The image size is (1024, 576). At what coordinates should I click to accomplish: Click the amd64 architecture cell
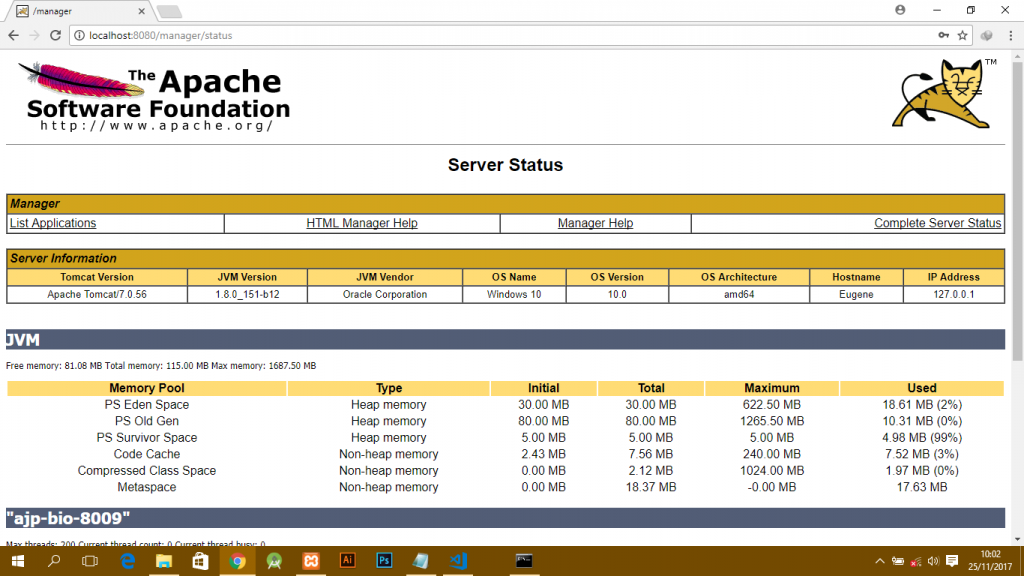click(739, 295)
